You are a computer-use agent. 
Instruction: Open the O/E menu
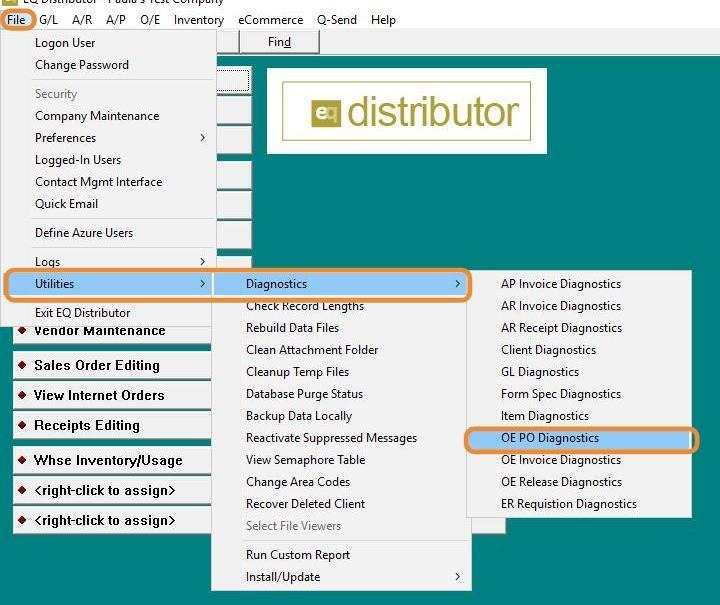tap(150, 20)
